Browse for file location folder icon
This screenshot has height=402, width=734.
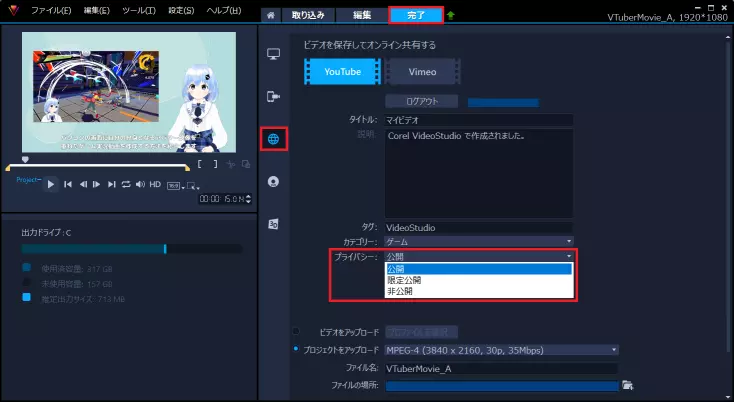pos(627,385)
